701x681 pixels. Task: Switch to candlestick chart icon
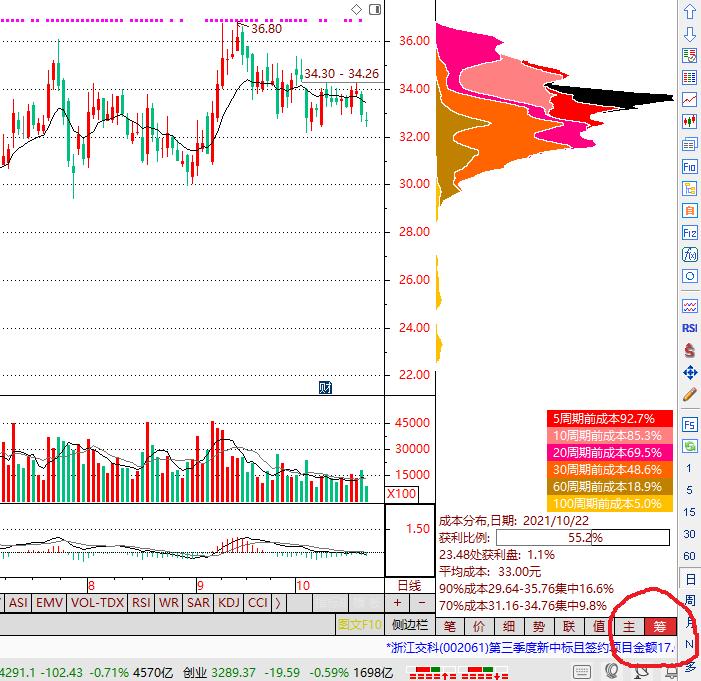click(x=689, y=121)
